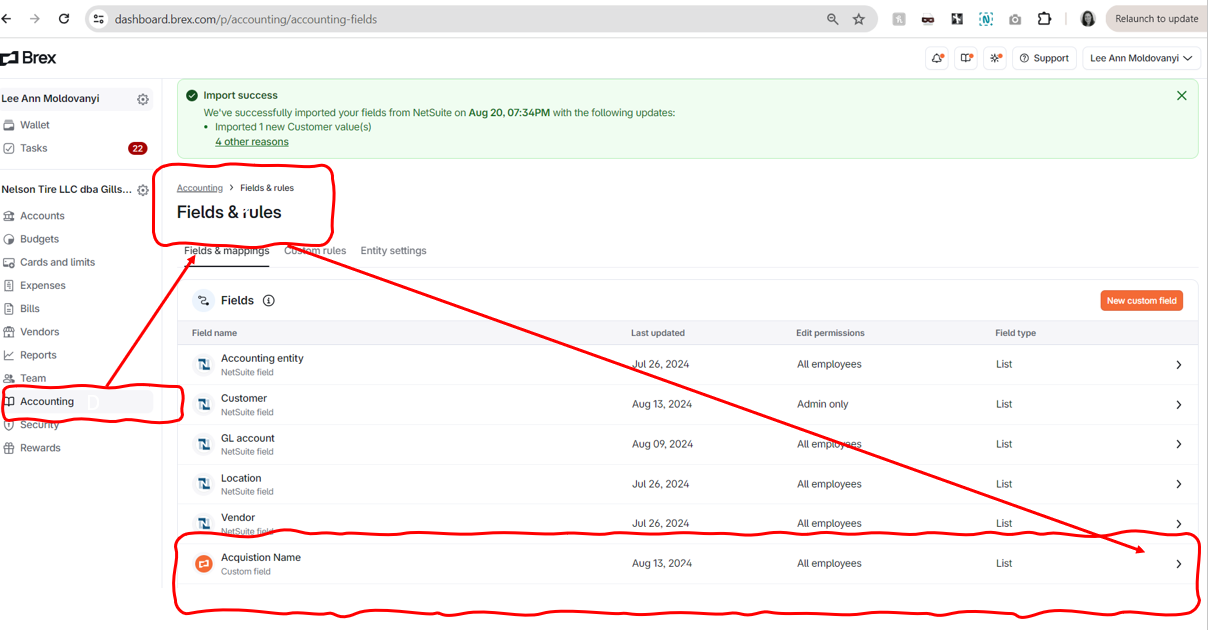Screen dimensions: 1208x630
Task: Click the orange Brex icon beside Acquistion Name
Action: 203,564
